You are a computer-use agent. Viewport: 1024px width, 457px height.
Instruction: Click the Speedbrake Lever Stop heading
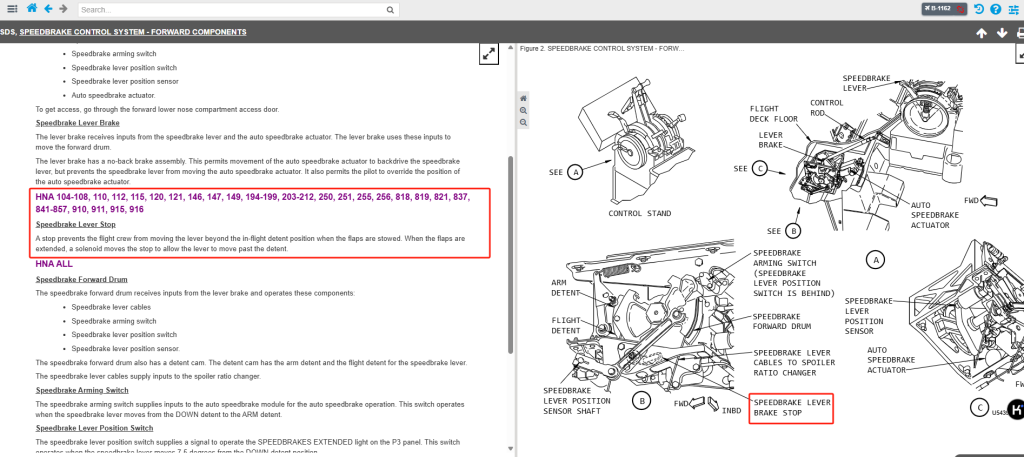76,225
